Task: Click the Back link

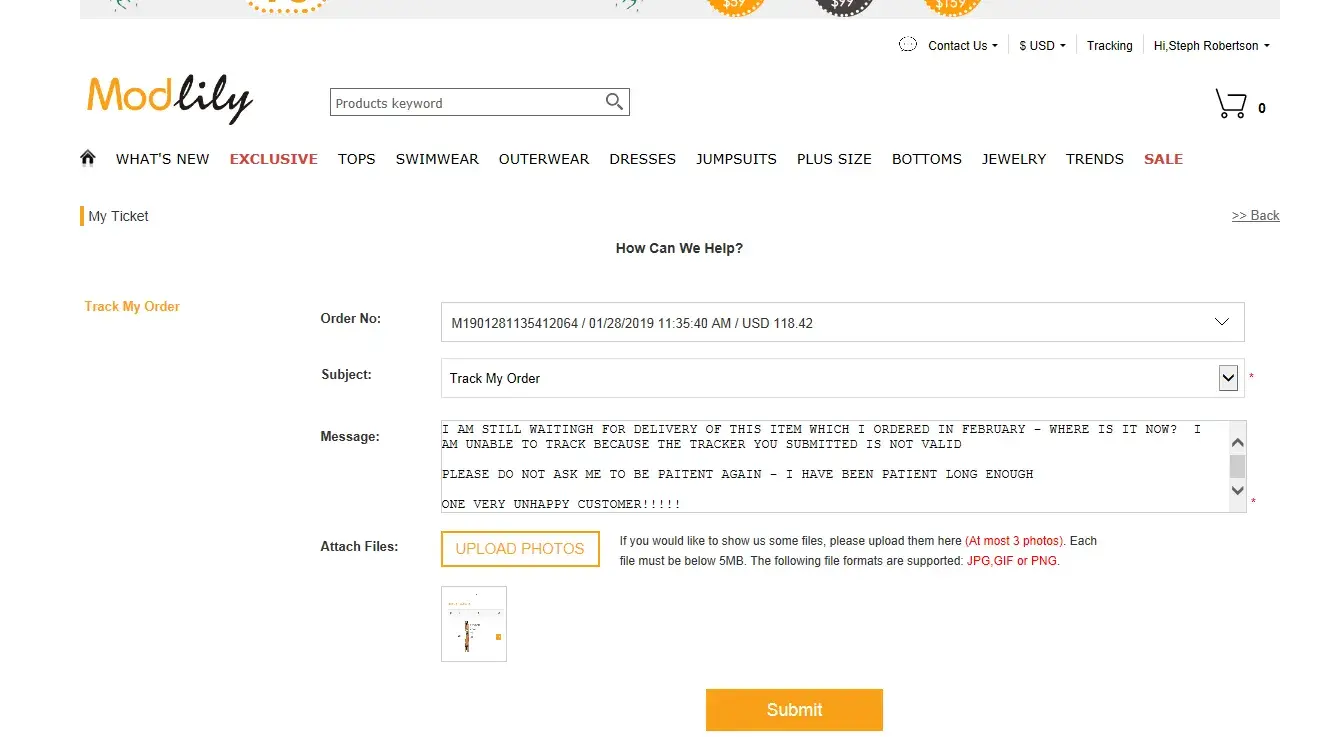Action: click(x=1255, y=216)
